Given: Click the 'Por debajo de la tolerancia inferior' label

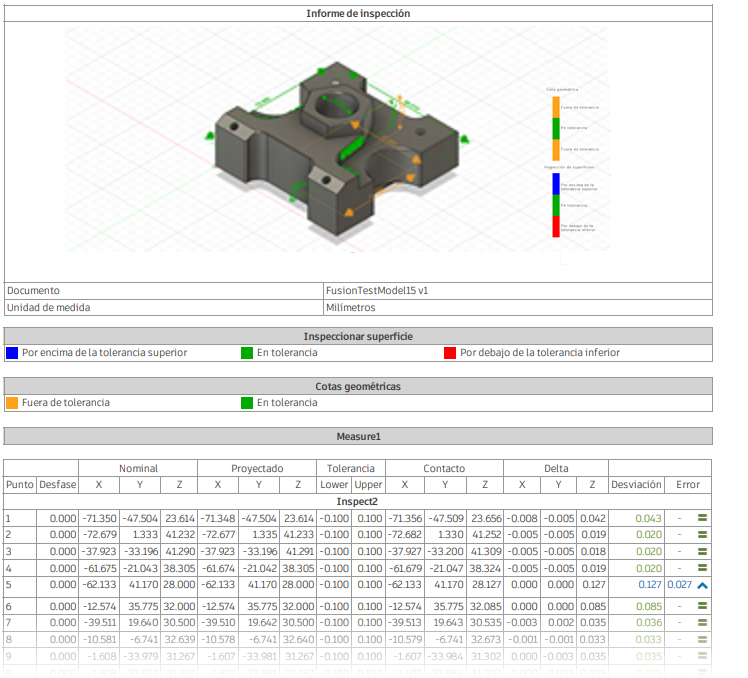Looking at the screenshot, I should [540, 353].
